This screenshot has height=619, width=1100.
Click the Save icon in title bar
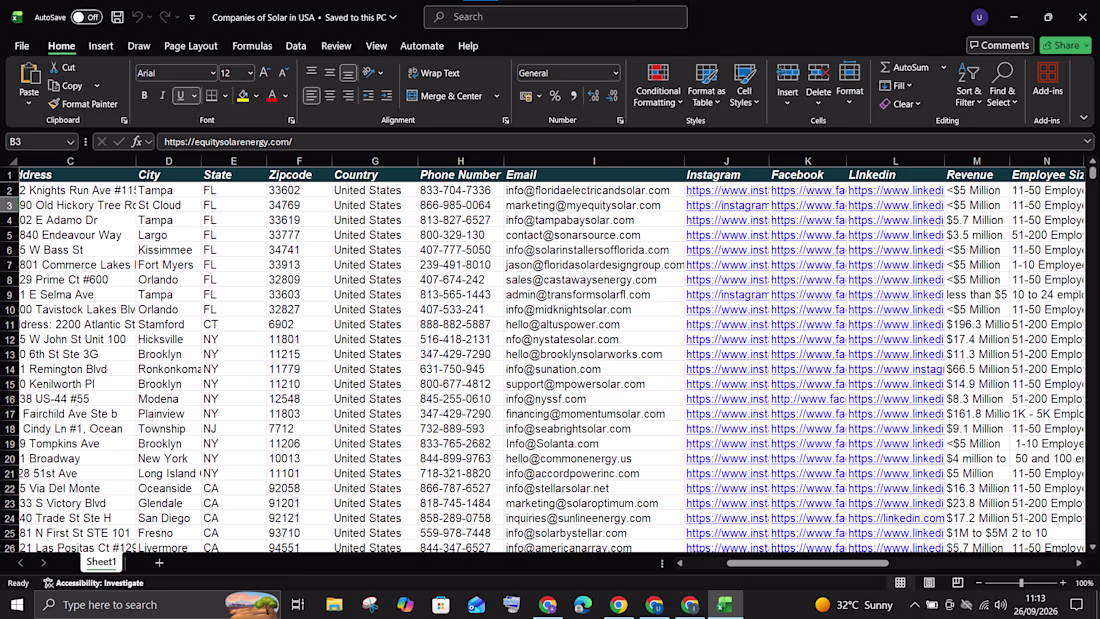tap(117, 17)
